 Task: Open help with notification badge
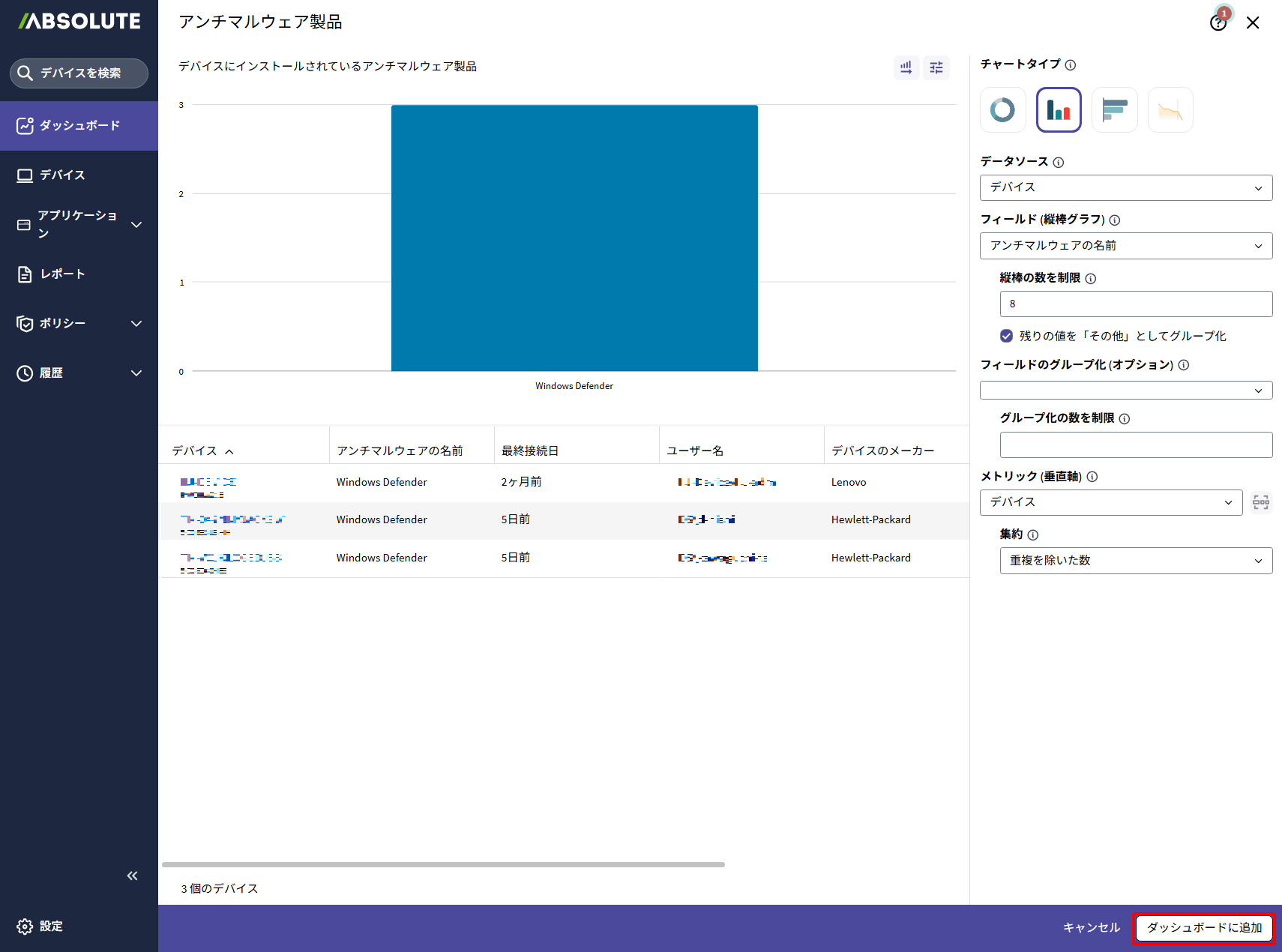pos(1219,21)
